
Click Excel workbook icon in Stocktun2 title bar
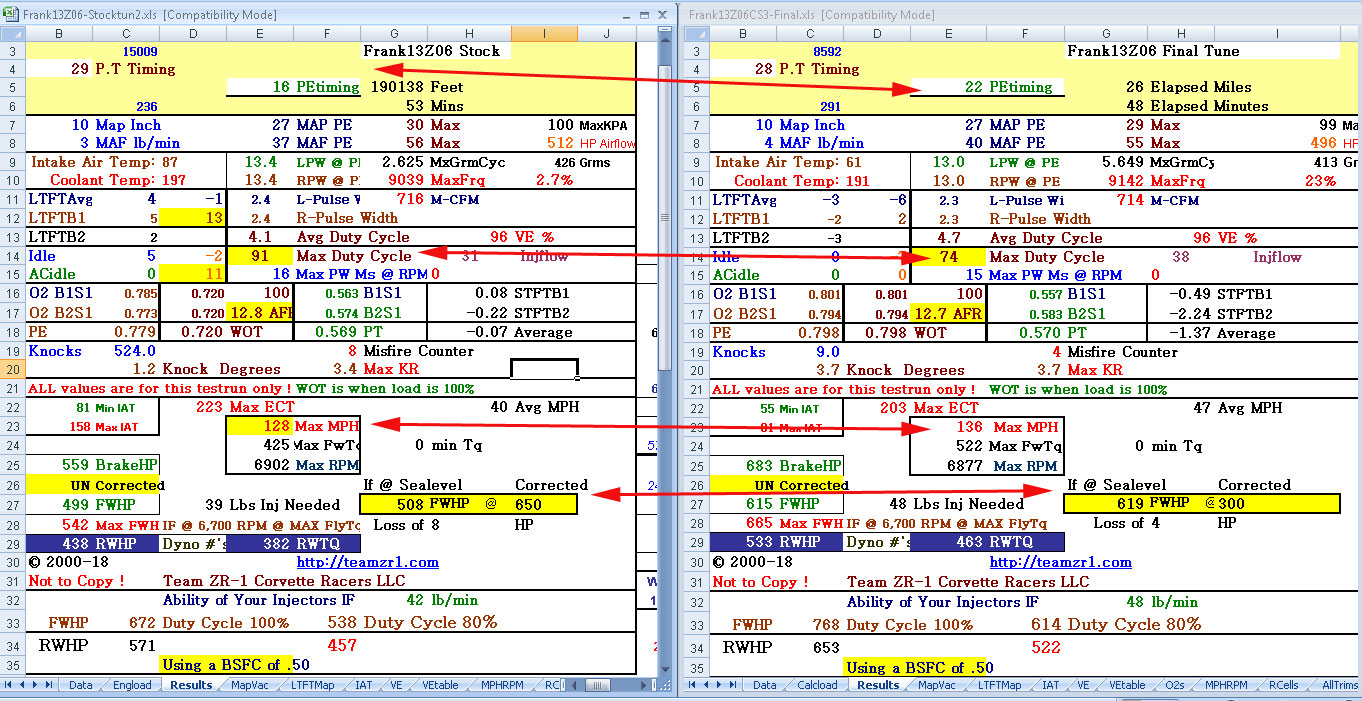coord(10,15)
